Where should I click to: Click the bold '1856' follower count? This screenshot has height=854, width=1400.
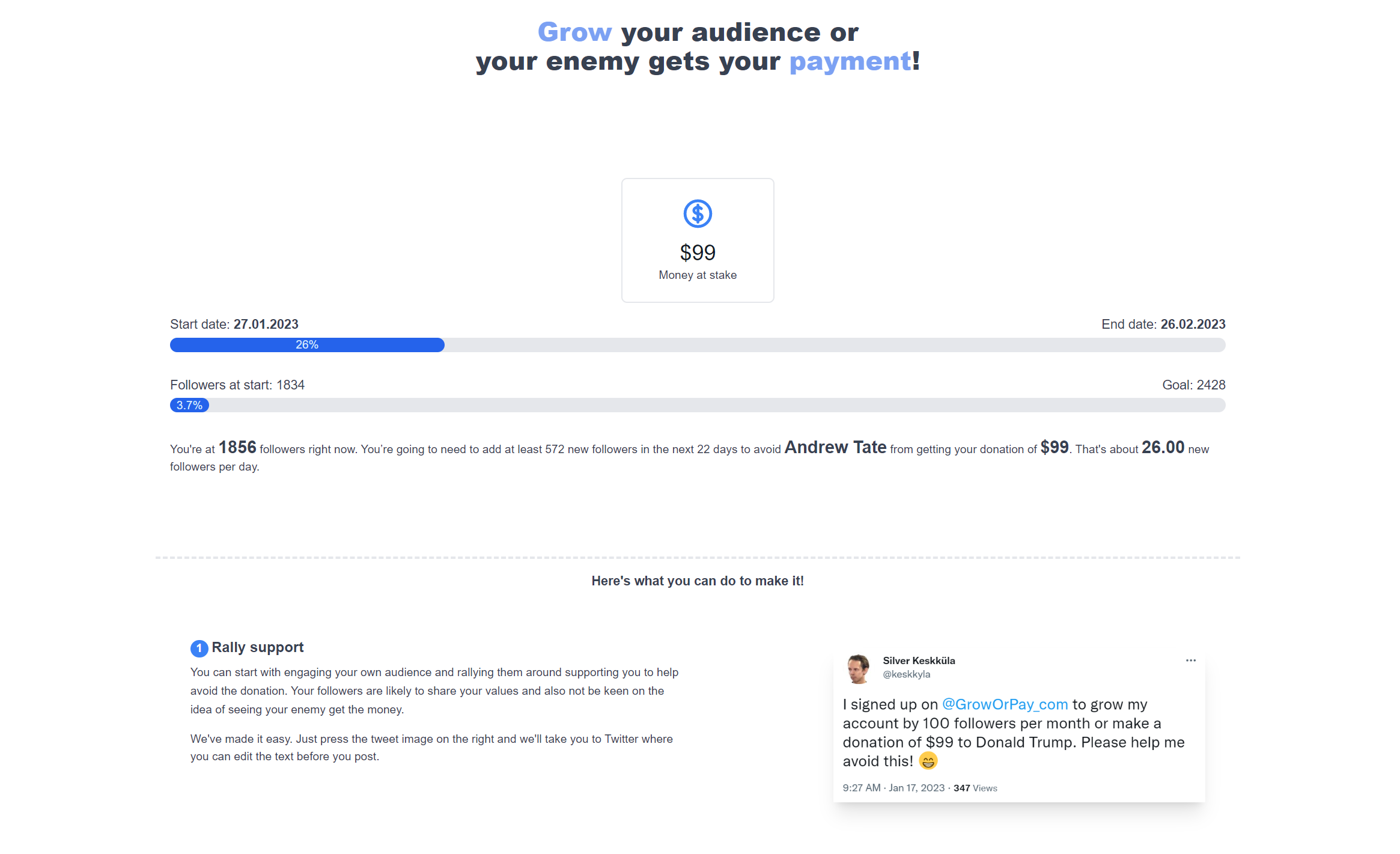237,447
